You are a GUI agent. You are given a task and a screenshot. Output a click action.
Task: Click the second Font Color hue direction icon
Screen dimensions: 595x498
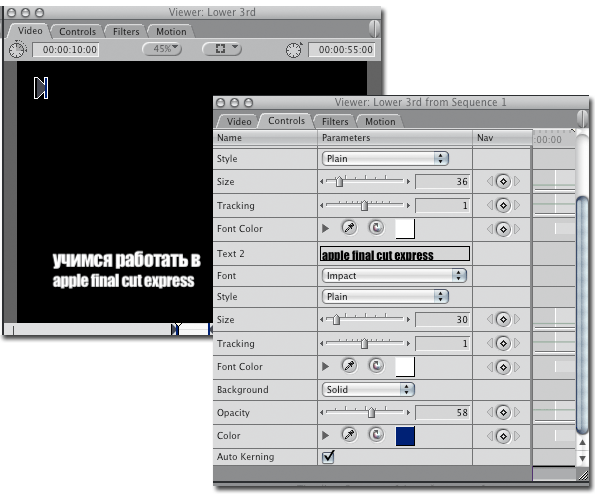[376, 366]
